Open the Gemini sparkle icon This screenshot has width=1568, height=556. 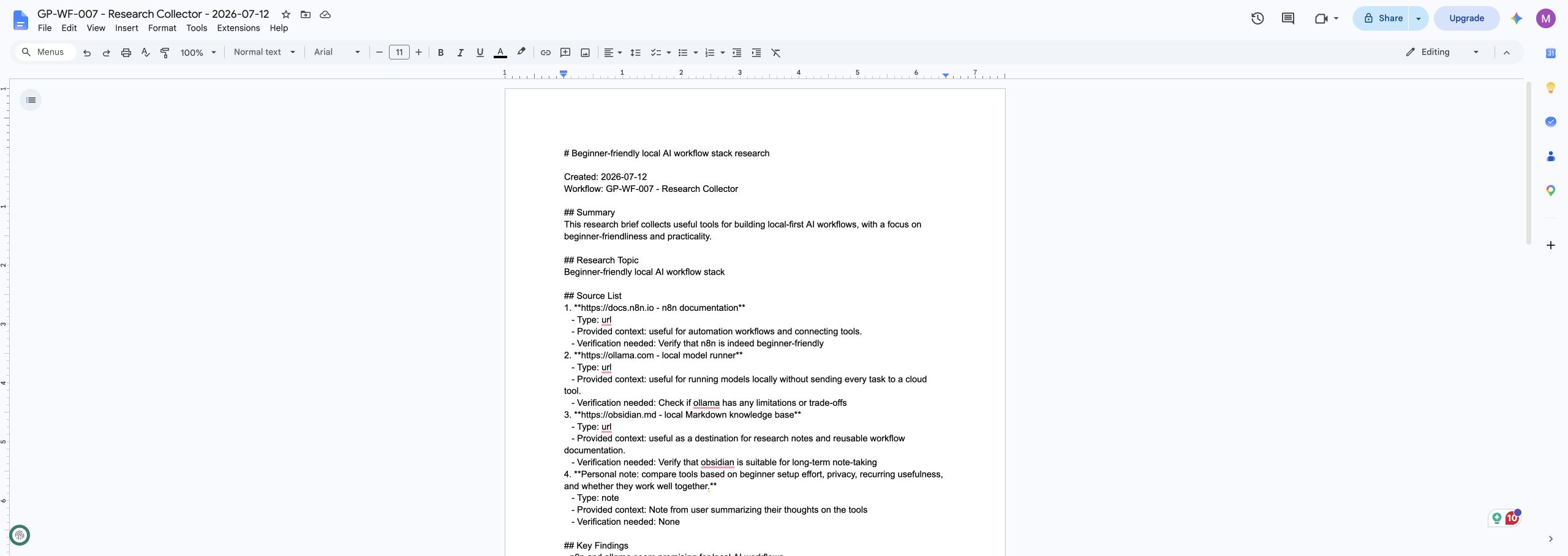[1517, 18]
